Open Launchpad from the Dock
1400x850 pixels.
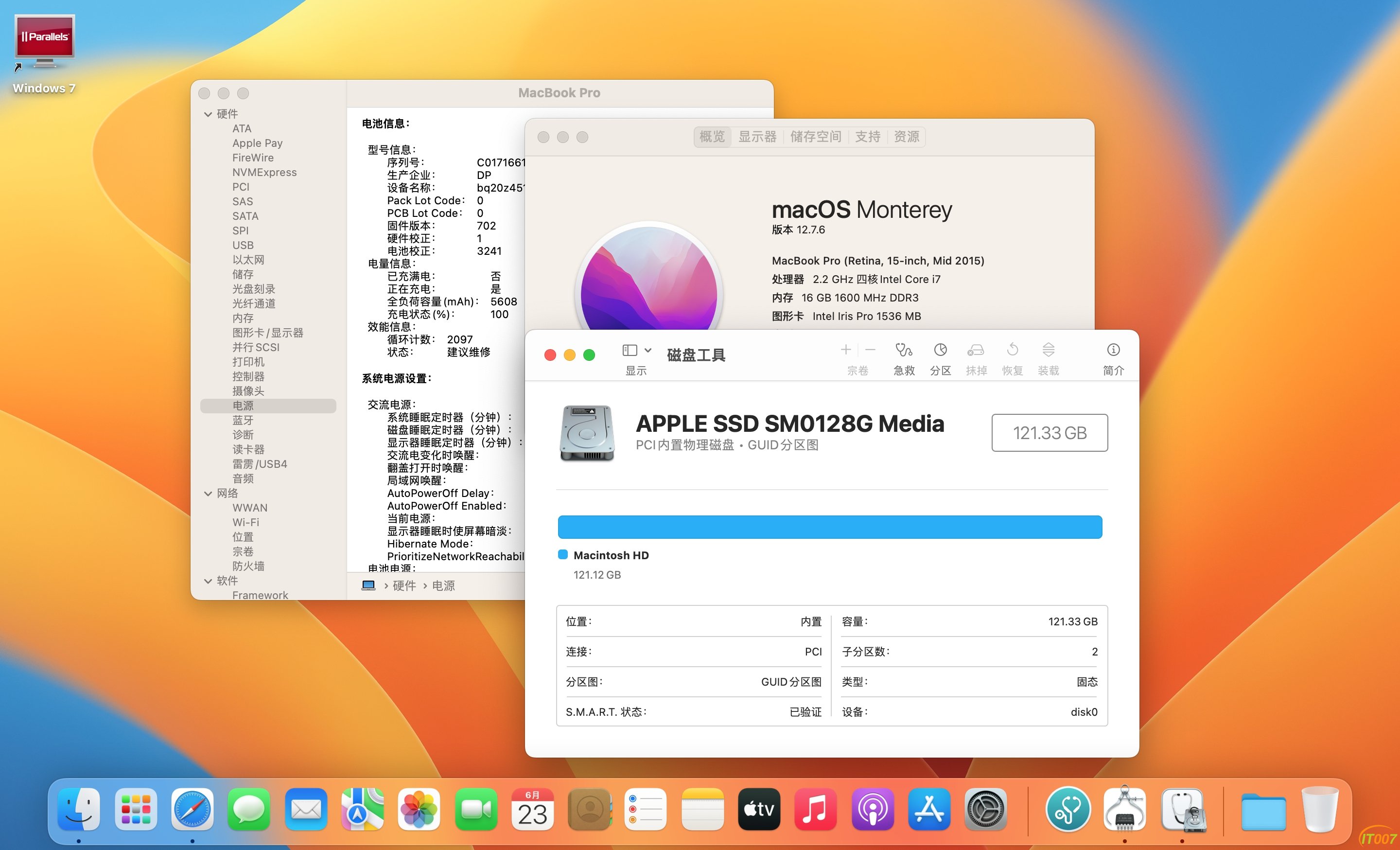pos(135,809)
